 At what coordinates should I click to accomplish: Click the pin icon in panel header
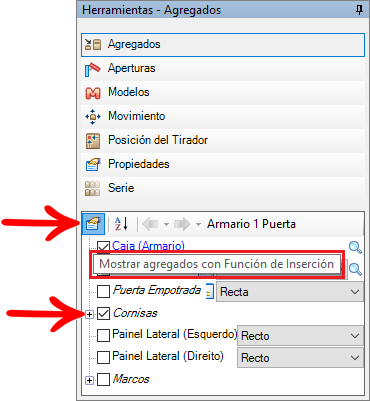[x=359, y=10]
